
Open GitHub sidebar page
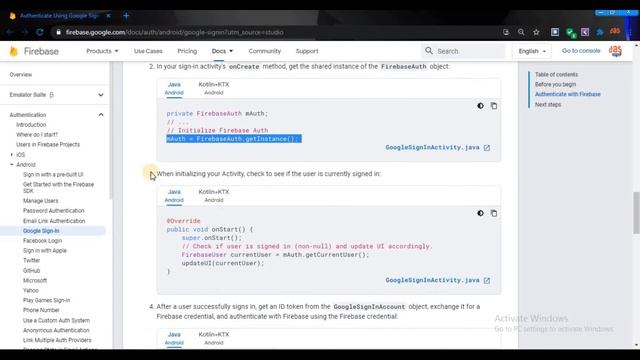click(31, 271)
